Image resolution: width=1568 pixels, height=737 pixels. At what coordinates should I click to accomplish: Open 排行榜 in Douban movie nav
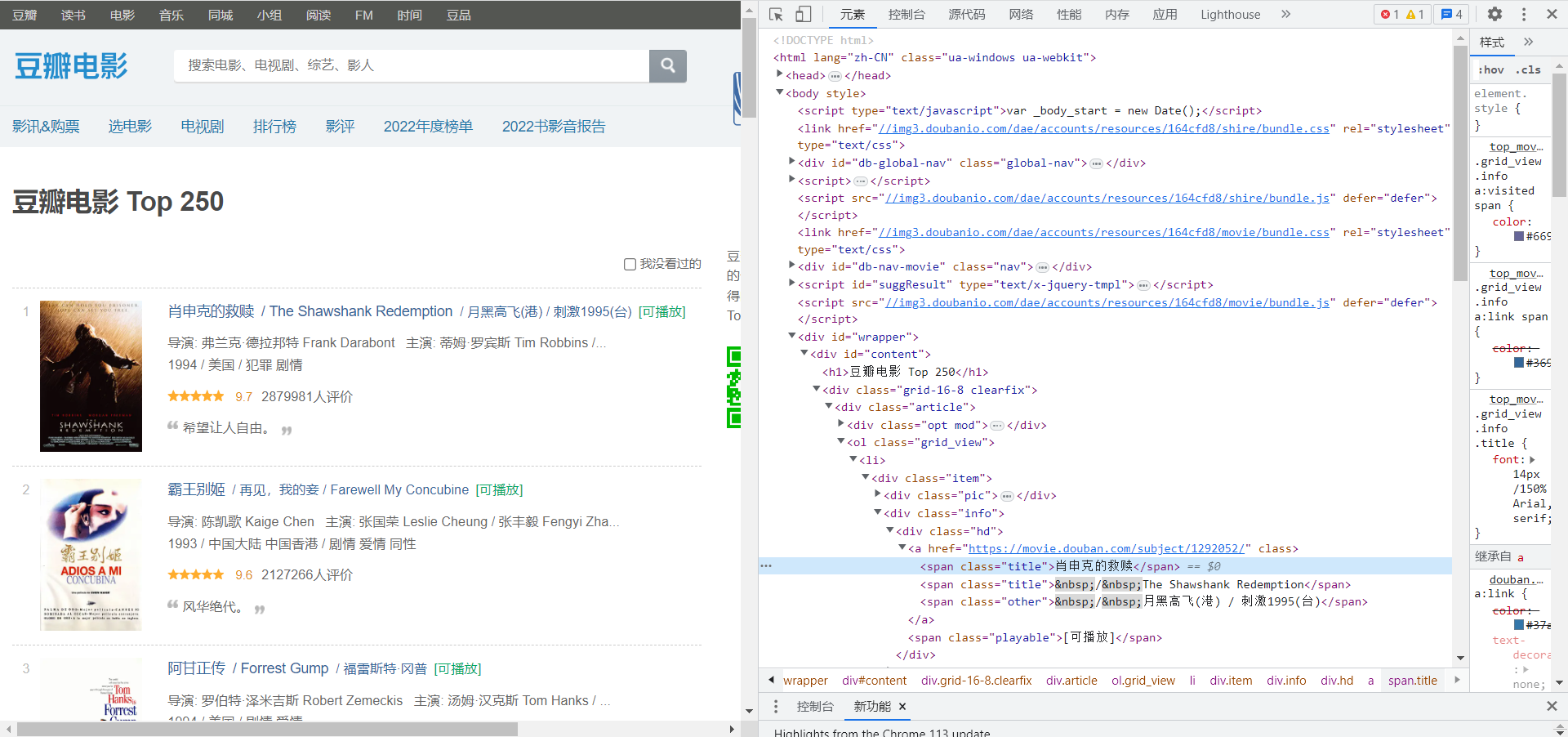[274, 127]
